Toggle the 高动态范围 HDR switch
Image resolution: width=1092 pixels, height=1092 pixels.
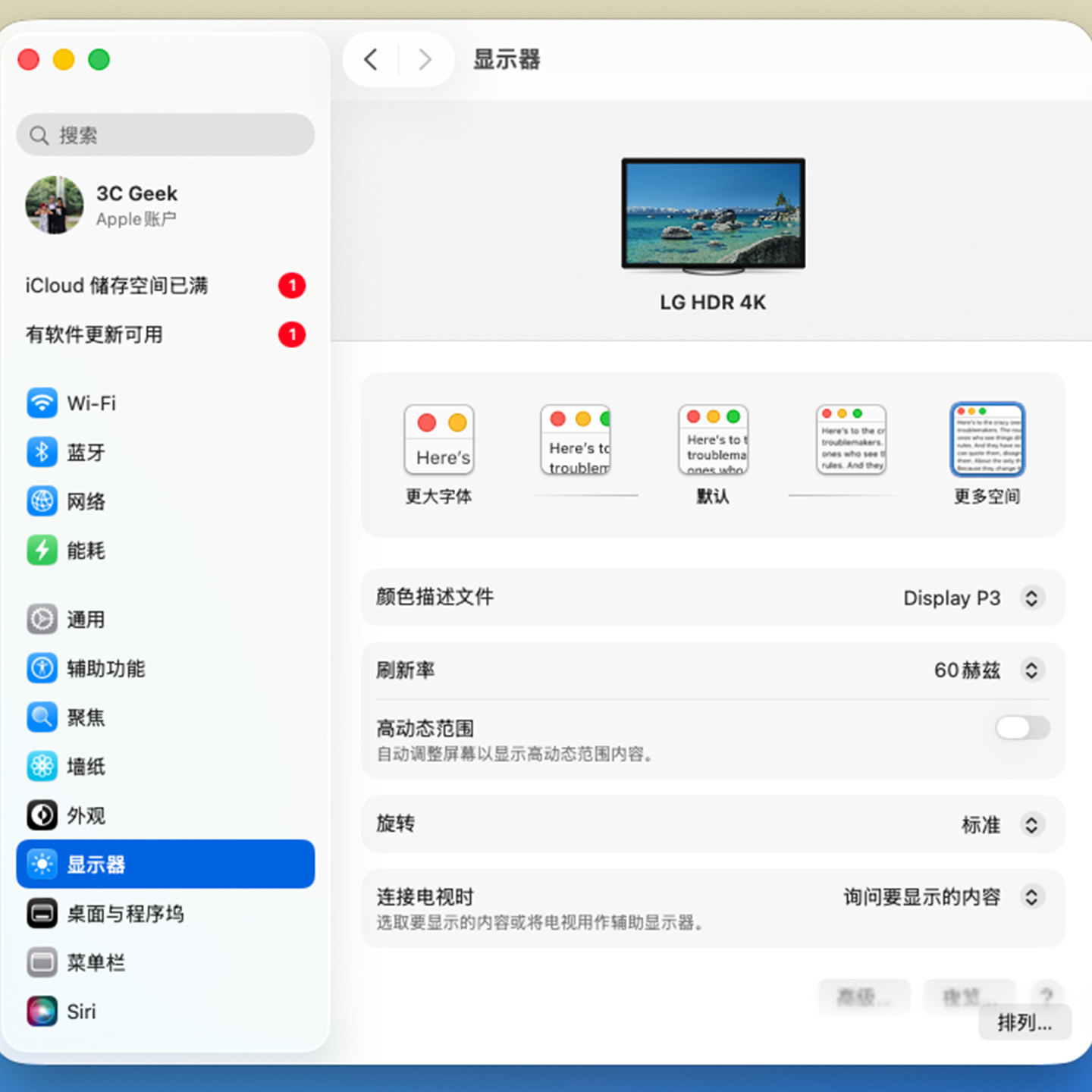(x=1022, y=728)
